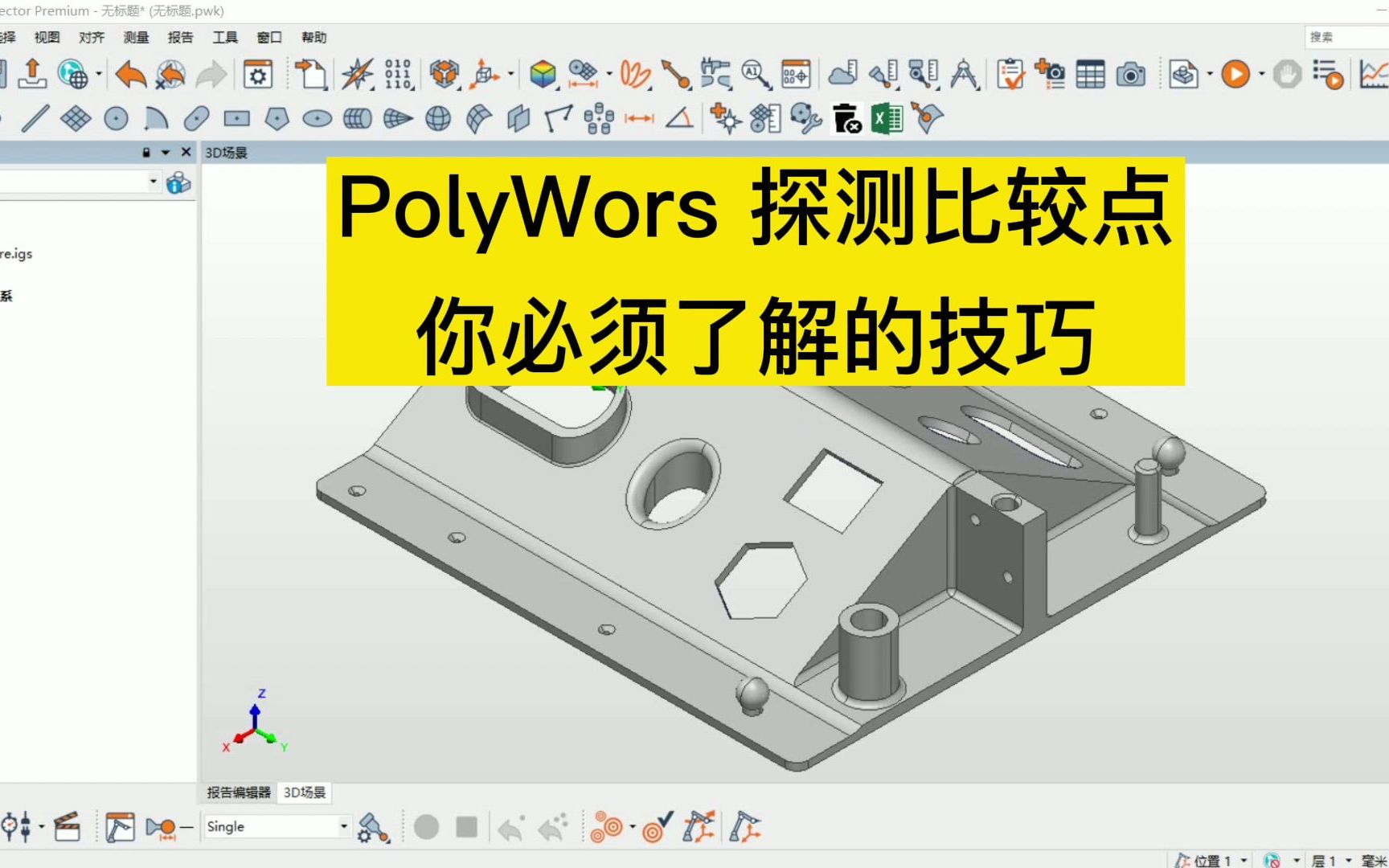
Task: Select the polygon feature icon
Action: (x=277, y=119)
